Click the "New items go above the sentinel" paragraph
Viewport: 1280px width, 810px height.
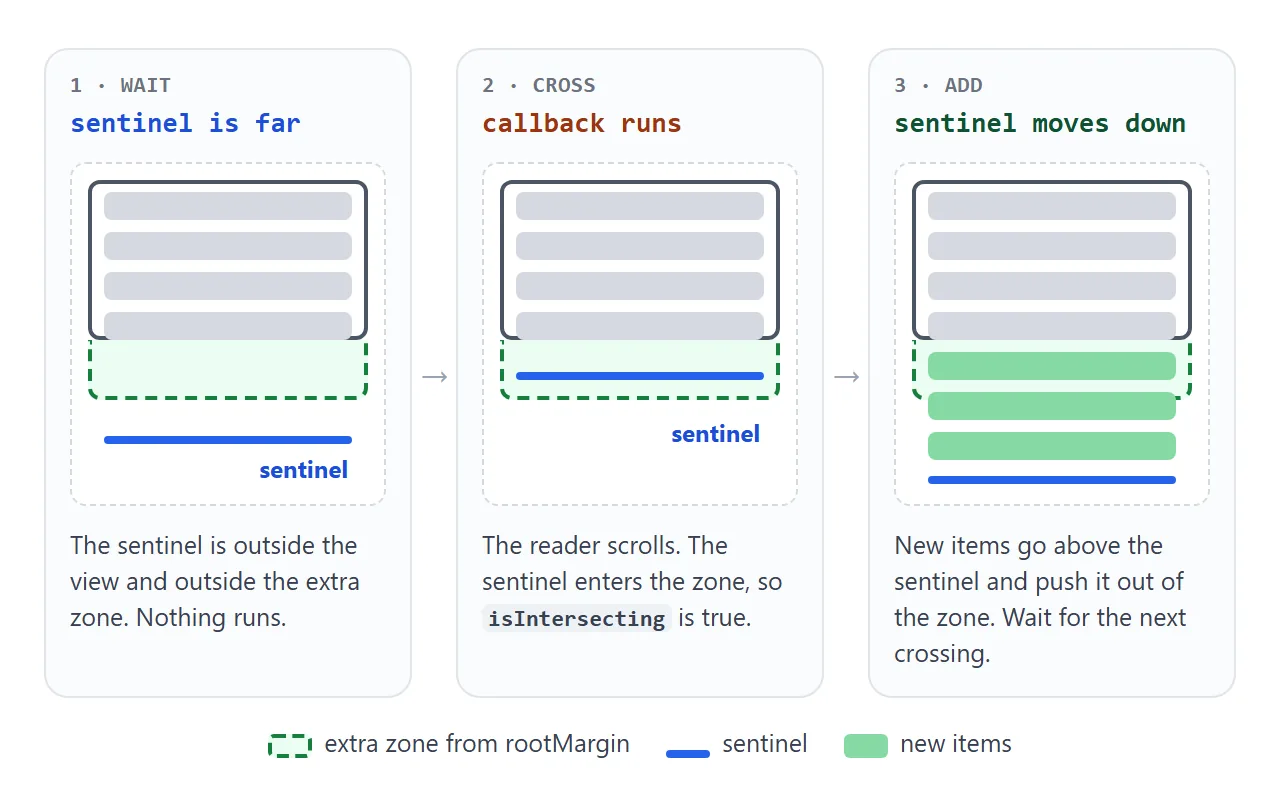pyautogui.click(x=1040, y=599)
